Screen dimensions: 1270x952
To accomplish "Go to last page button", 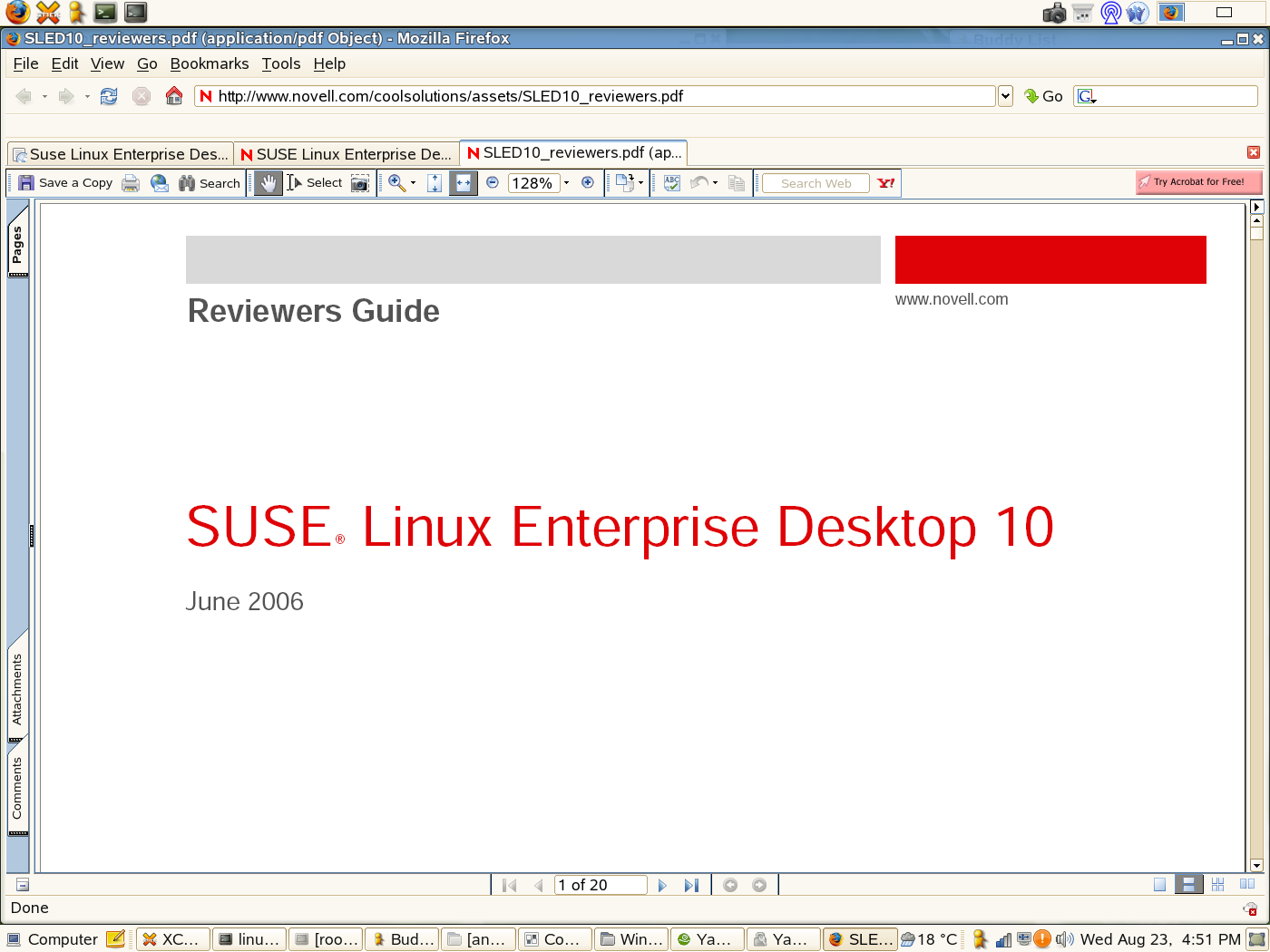I will pyautogui.click(x=691, y=886).
